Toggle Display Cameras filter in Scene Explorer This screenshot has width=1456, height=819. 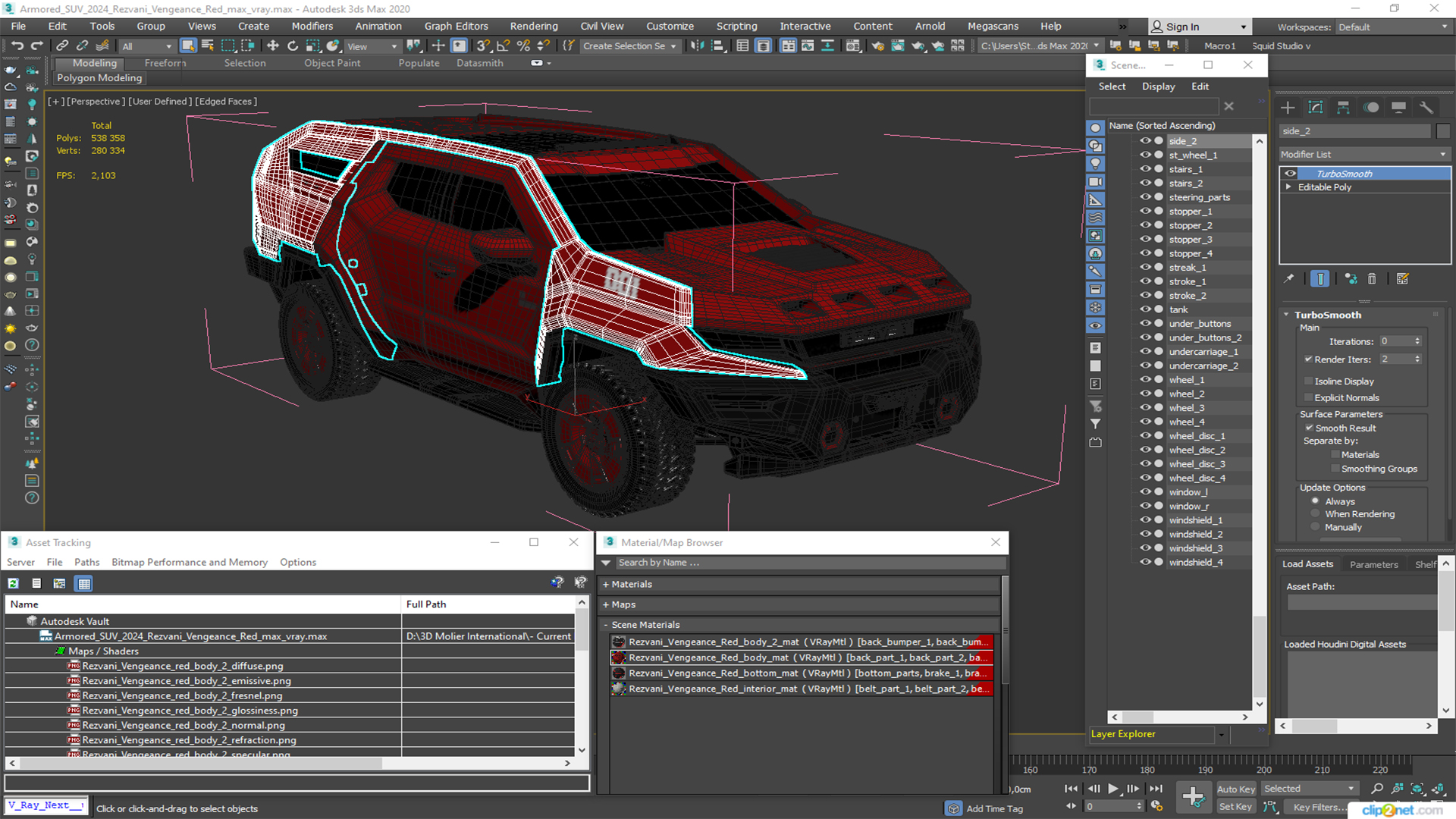click(1096, 182)
